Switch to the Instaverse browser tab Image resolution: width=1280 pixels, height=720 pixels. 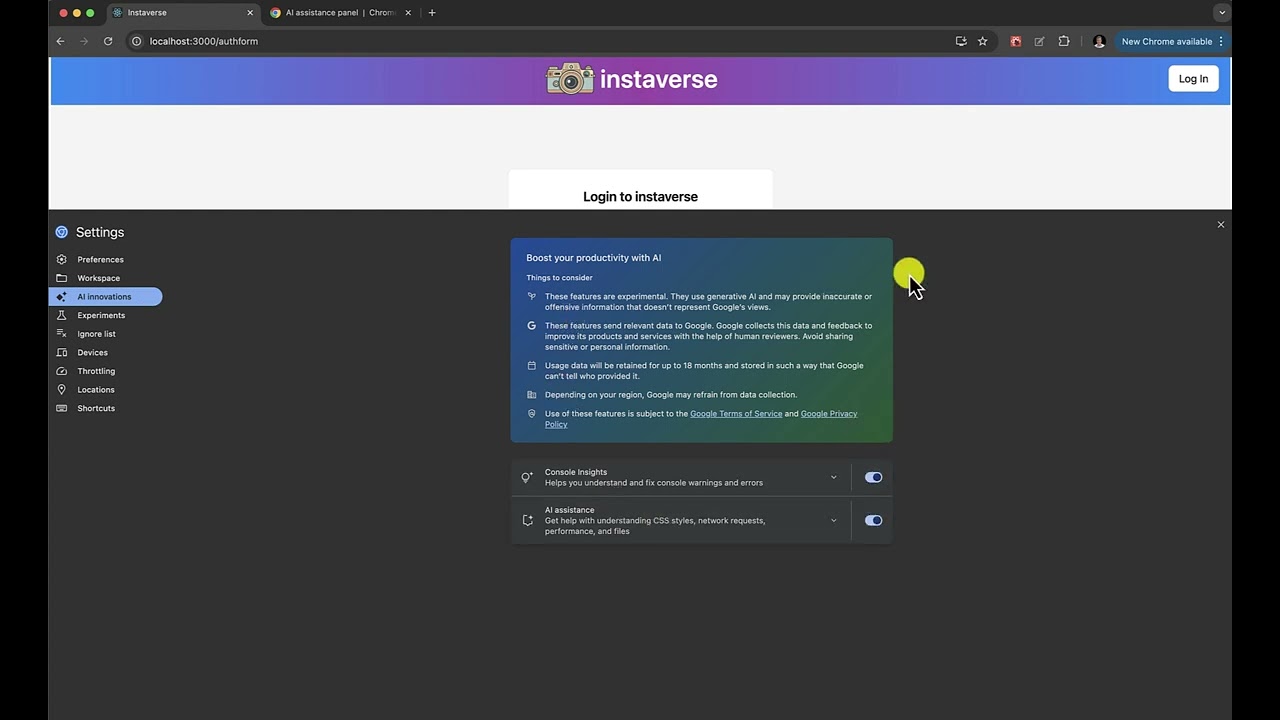click(183, 13)
